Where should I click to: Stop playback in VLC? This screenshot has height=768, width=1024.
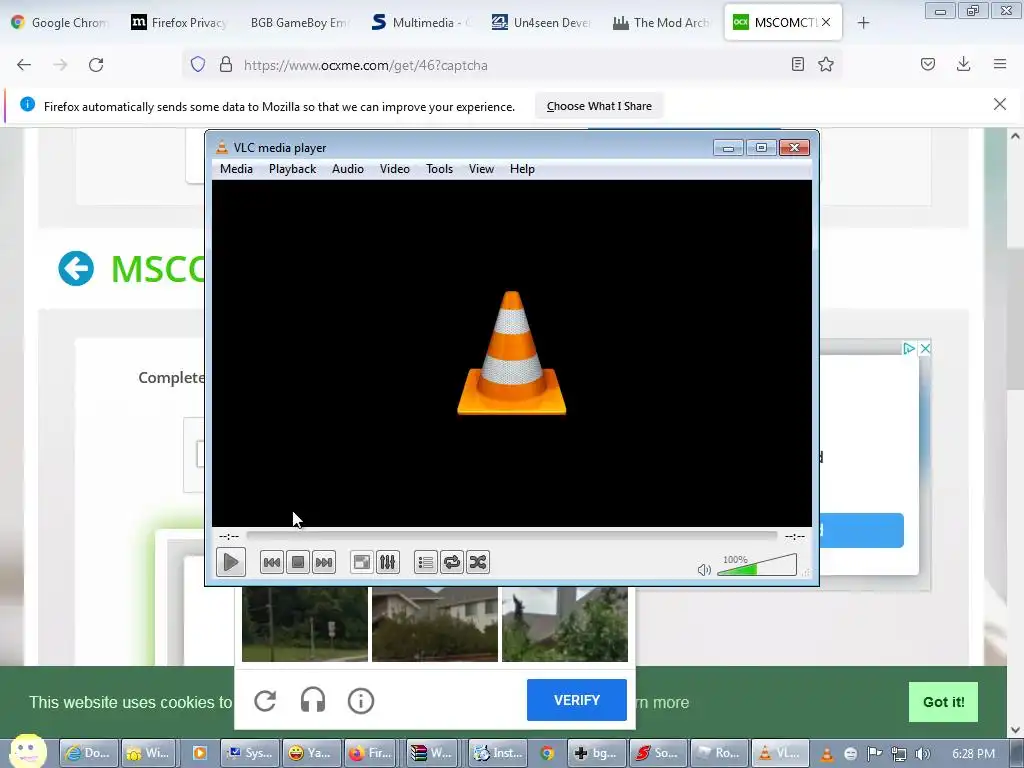click(x=298, y=562)
